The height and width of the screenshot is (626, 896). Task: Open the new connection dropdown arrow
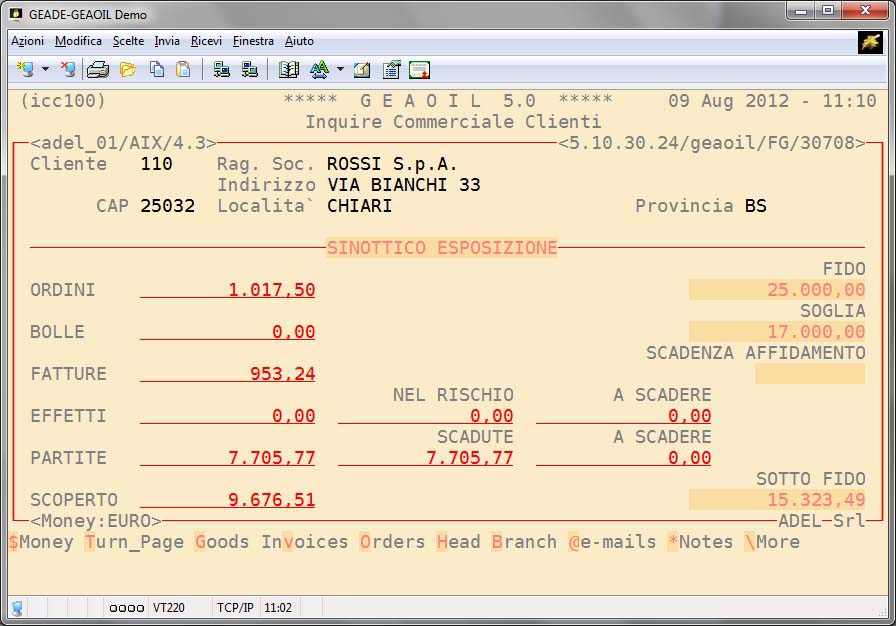45,70
